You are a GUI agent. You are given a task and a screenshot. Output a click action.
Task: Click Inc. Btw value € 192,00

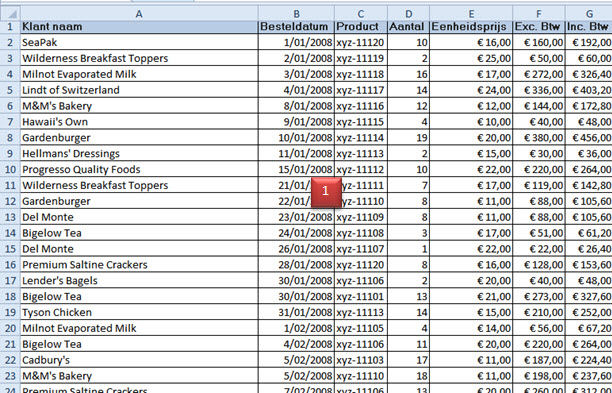pos(589,42)
